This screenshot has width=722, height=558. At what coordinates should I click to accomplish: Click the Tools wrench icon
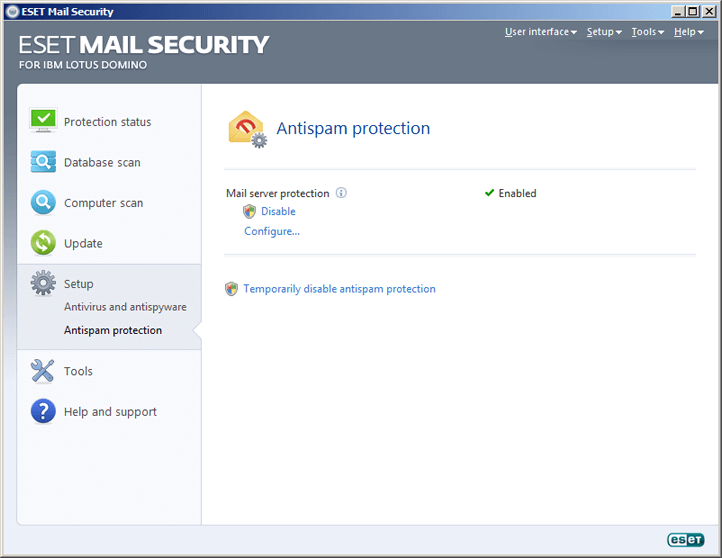coord(43,371)
